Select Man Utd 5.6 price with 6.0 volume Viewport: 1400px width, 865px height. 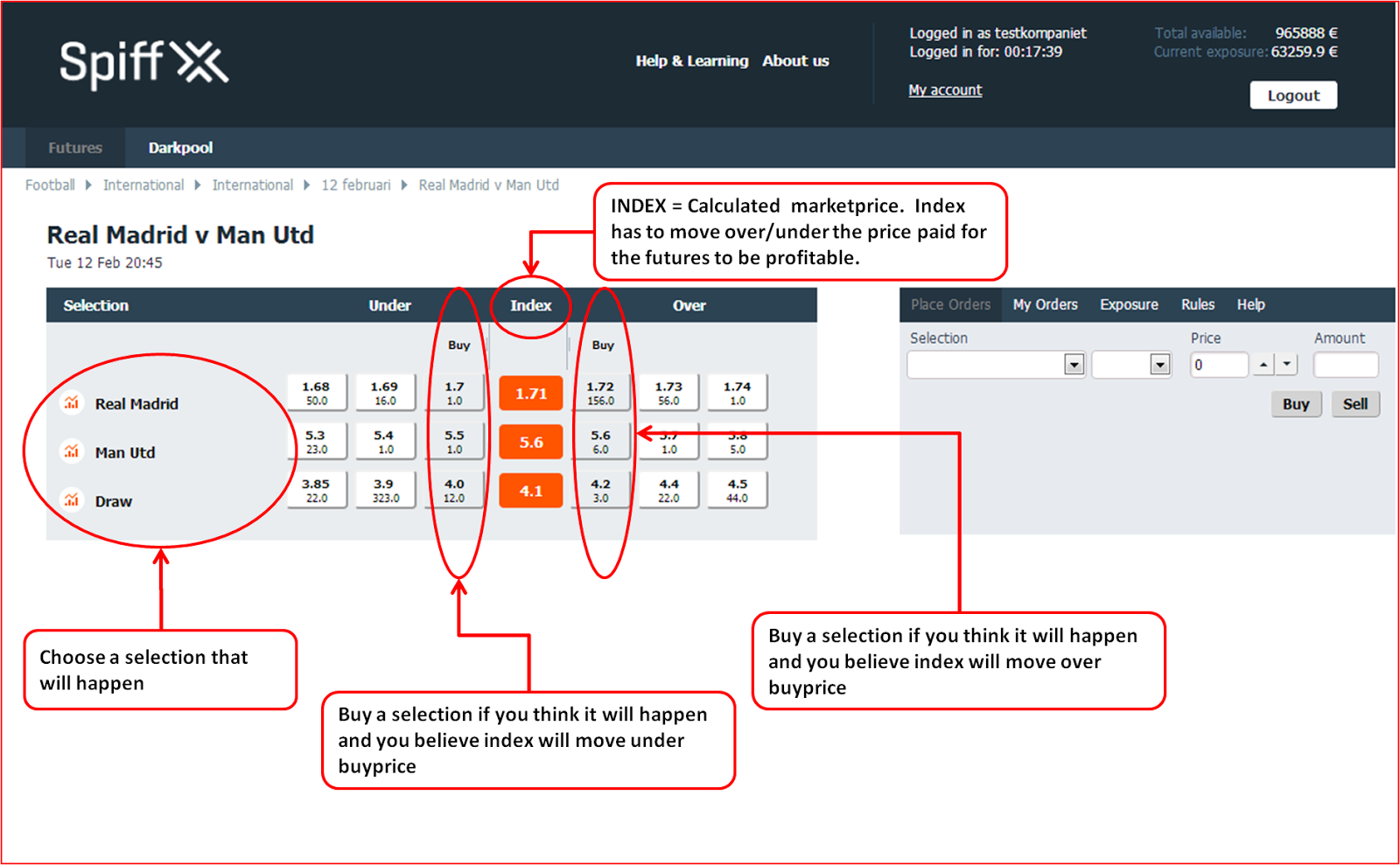tap(600, 442)
